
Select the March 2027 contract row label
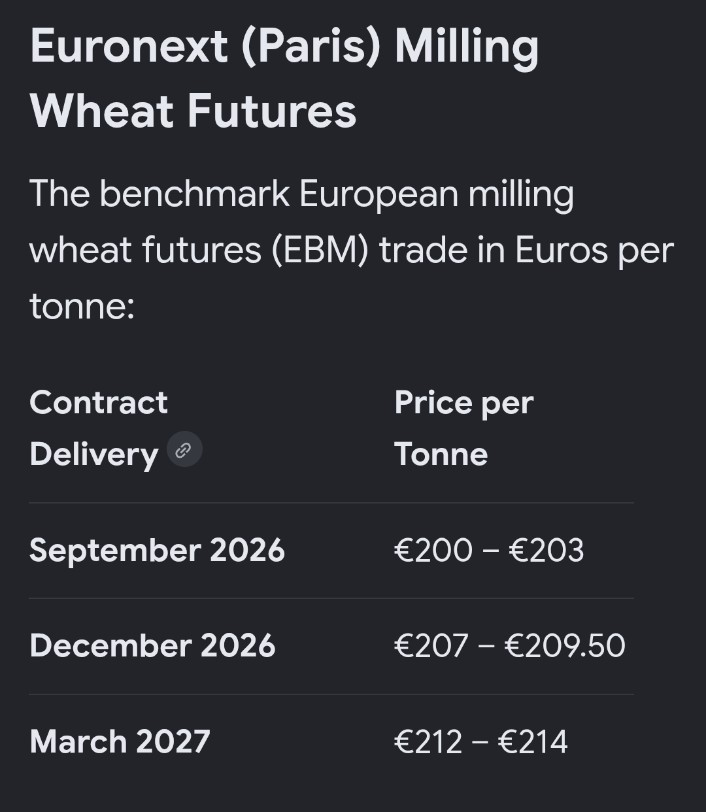pos(120,741)
